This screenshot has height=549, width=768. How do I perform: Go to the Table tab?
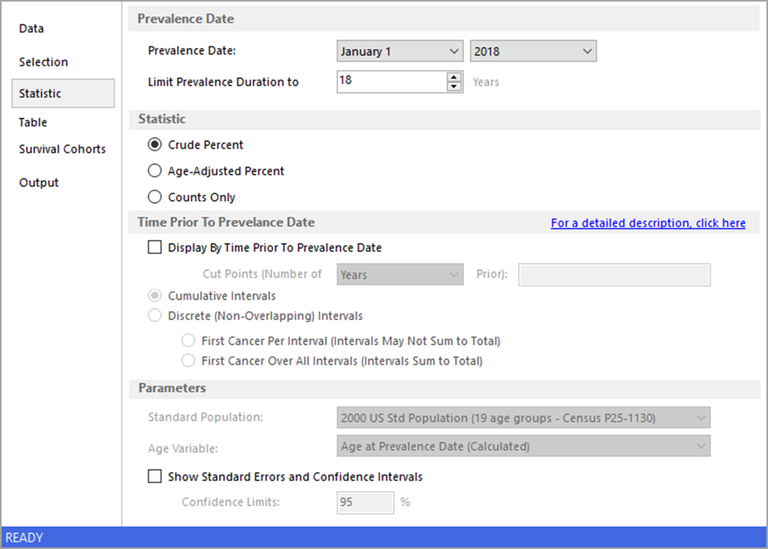(33, 122)
